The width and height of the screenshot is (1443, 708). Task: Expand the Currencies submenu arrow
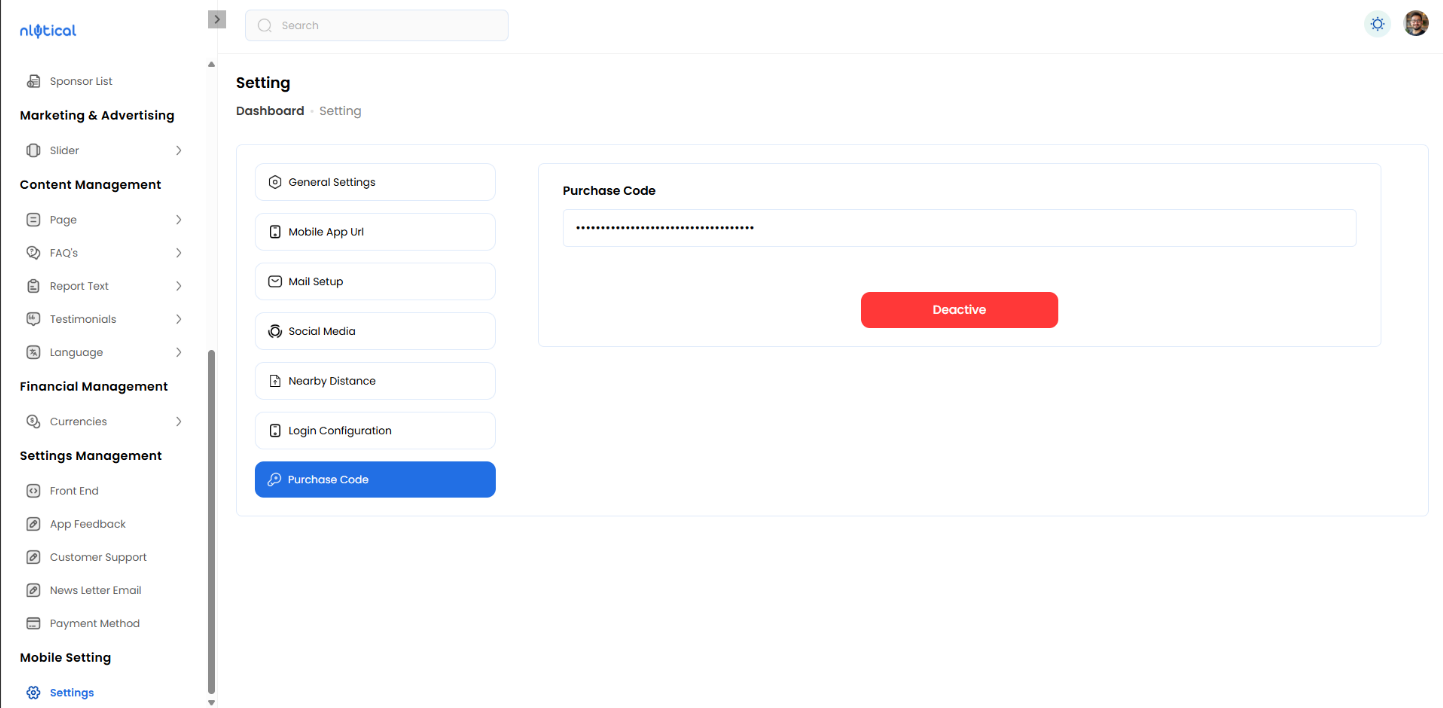pyautogui.click(x=179, y=422)
